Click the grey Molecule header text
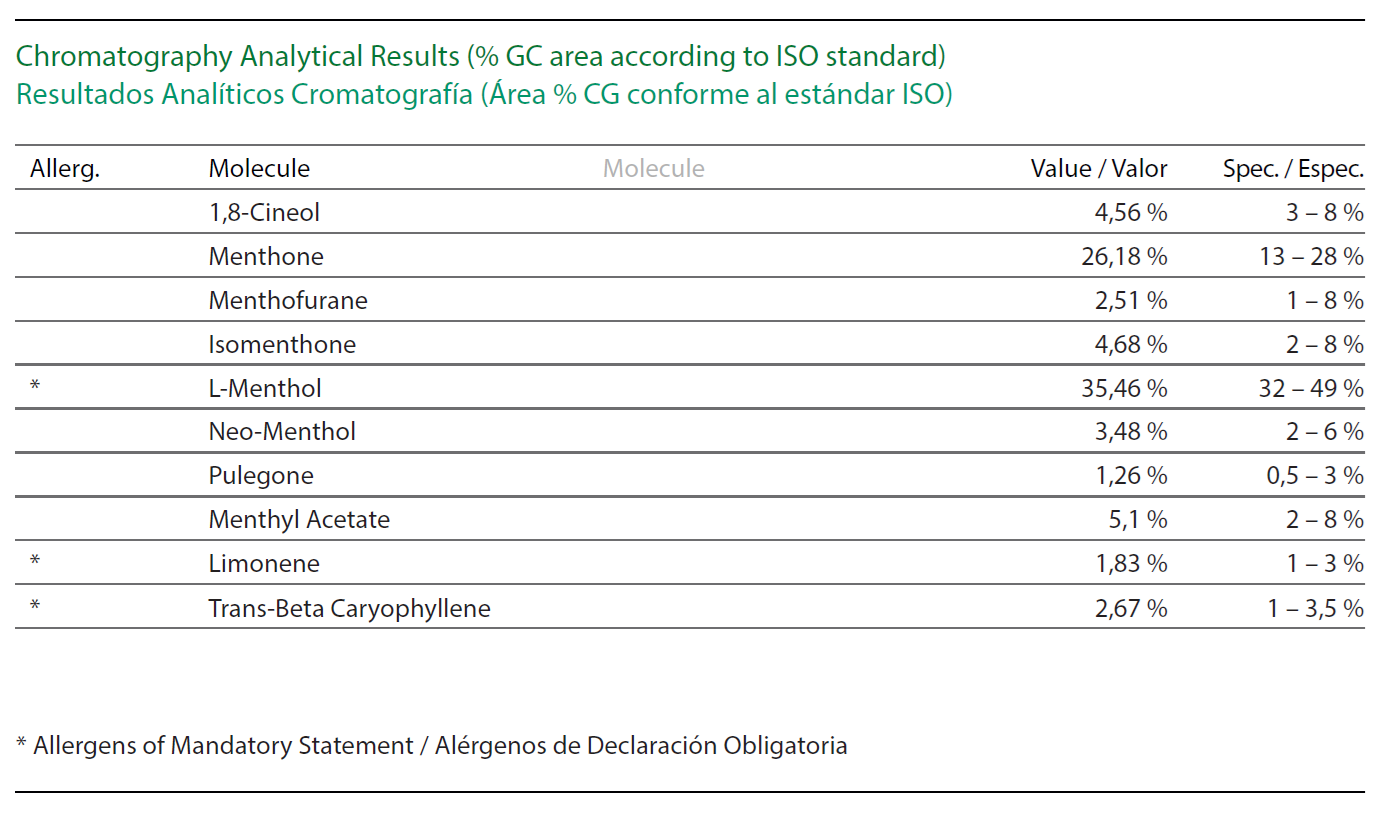 [x=653, y=168]
